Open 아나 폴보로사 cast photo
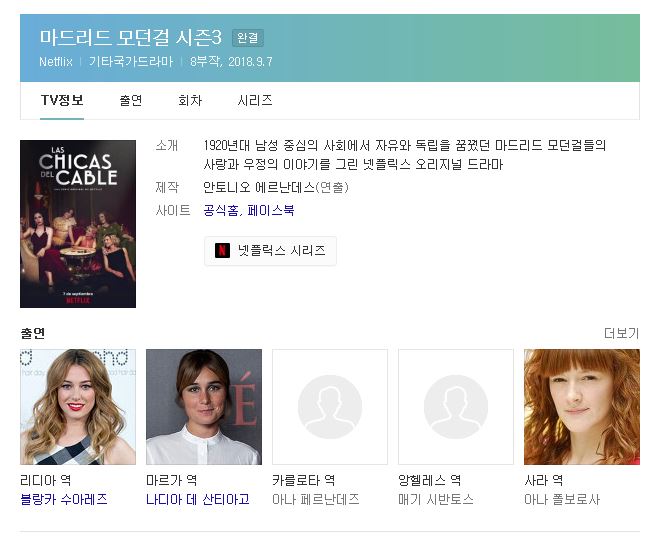The image size is (654, 545). tap(581, 406)
